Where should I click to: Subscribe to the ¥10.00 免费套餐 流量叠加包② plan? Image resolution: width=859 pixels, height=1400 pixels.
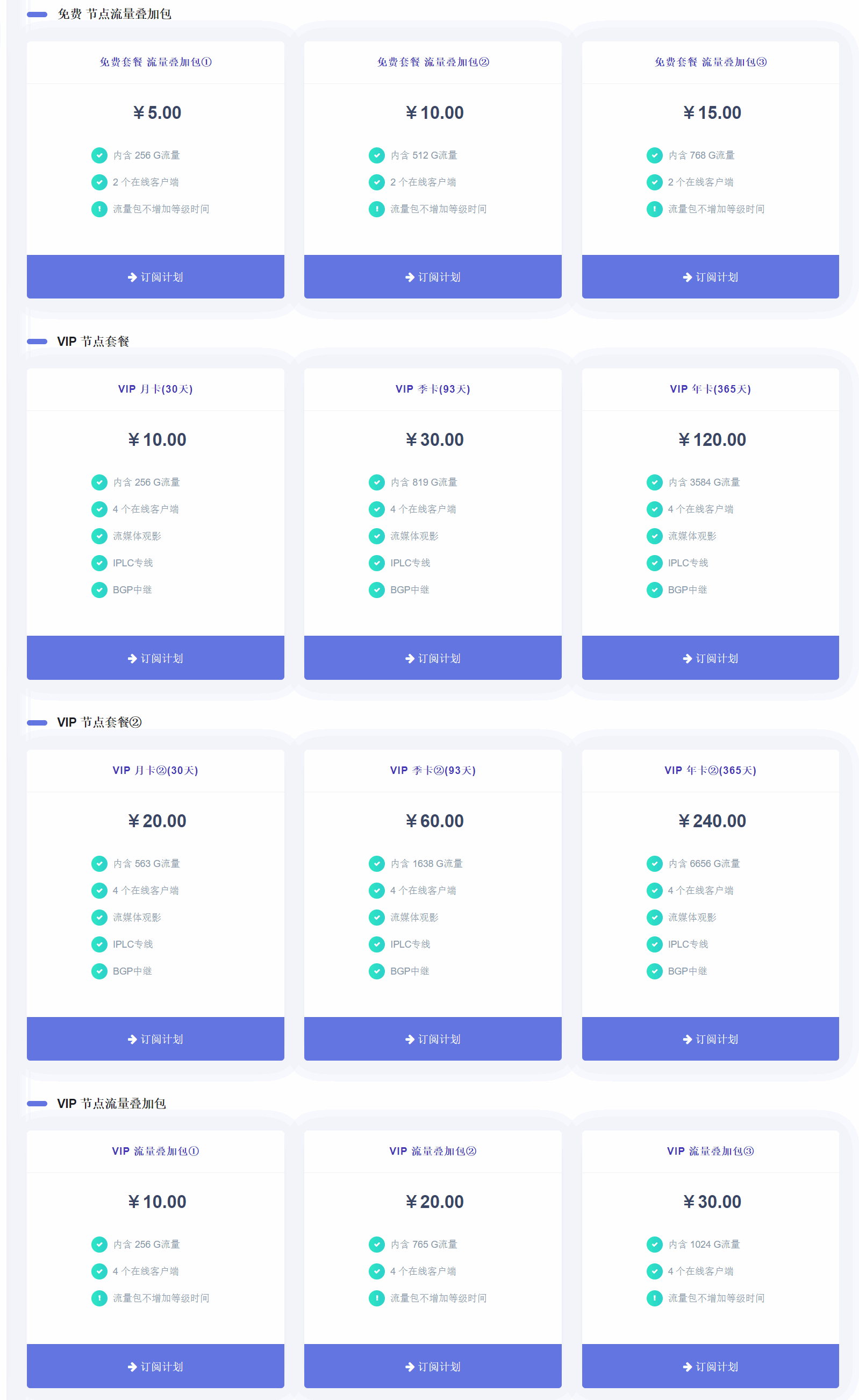coord(433,277)
